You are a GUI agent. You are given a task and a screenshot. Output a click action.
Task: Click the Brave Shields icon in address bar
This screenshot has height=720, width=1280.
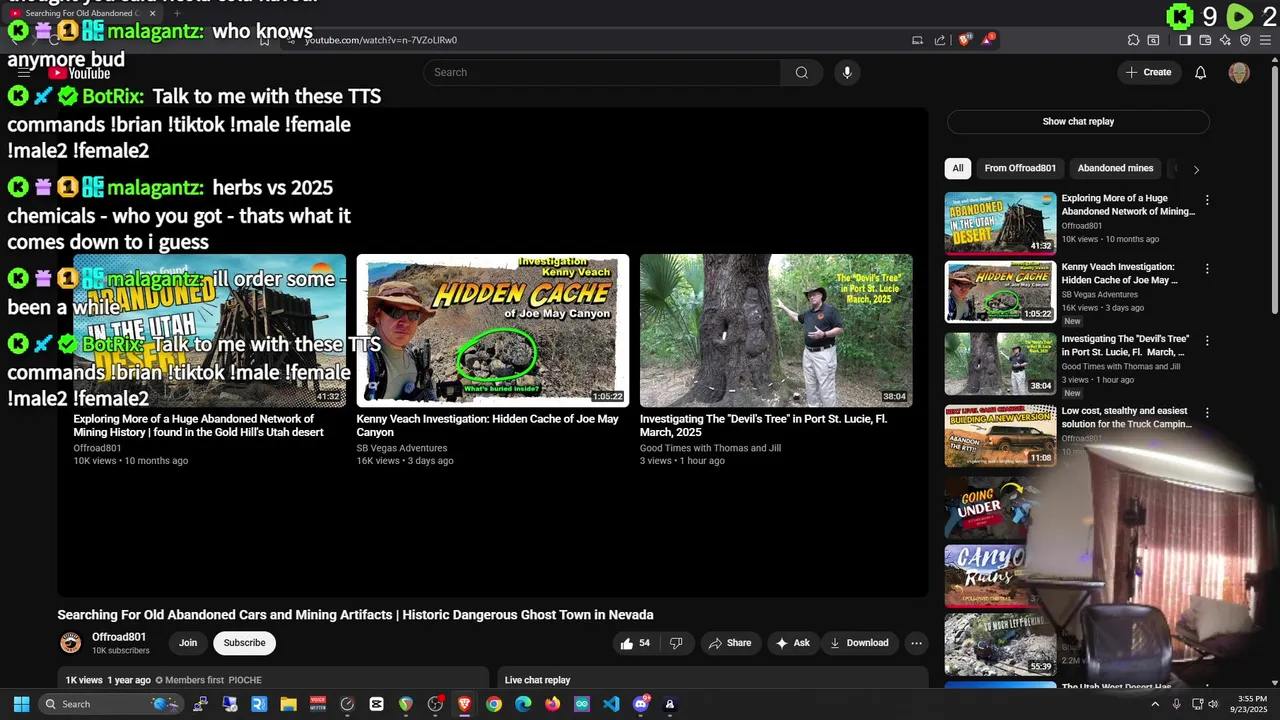tap(965, 40)
